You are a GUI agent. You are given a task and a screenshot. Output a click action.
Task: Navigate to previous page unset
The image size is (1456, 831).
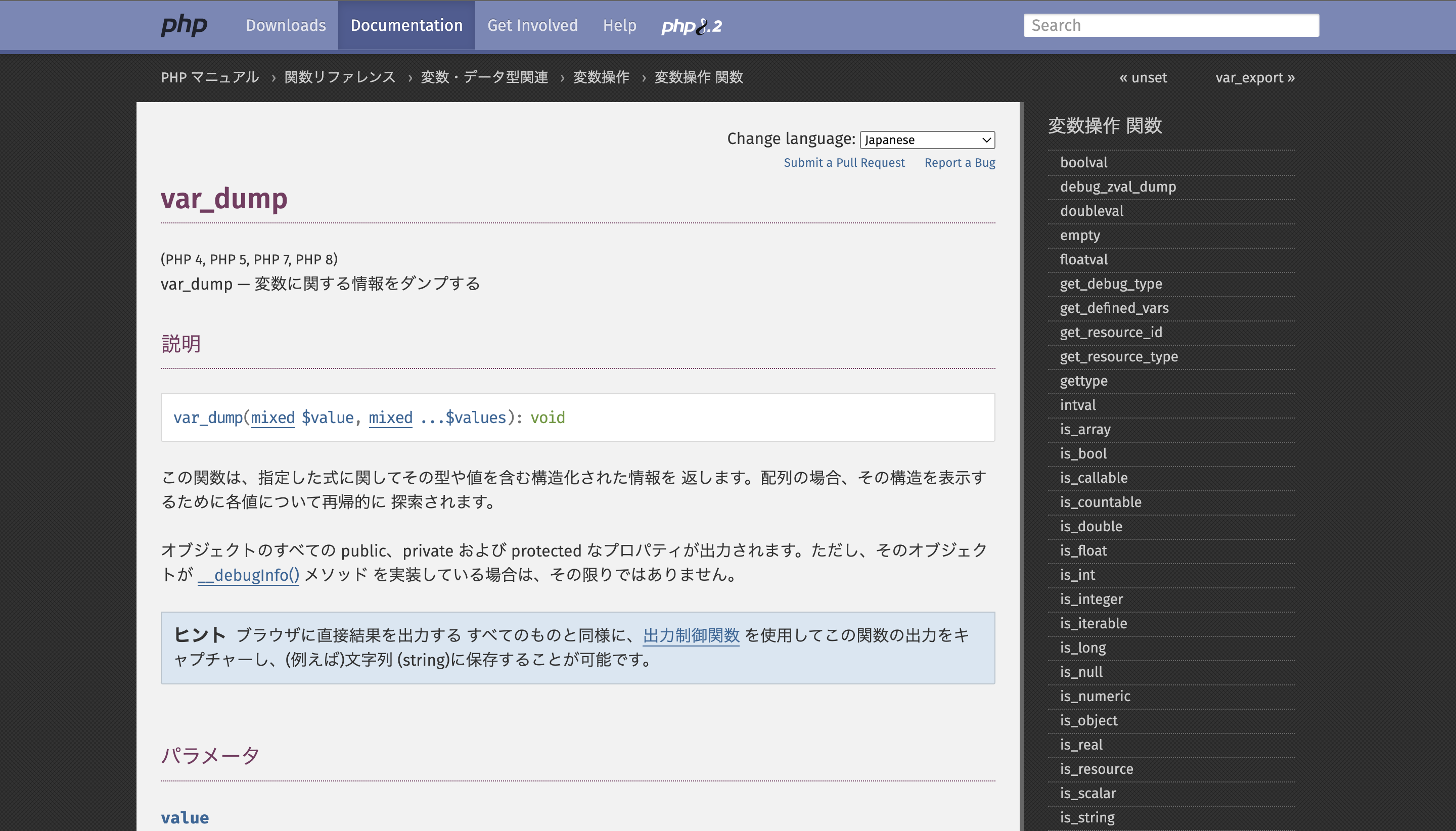pyautogui.click(x=1143, y=78)
